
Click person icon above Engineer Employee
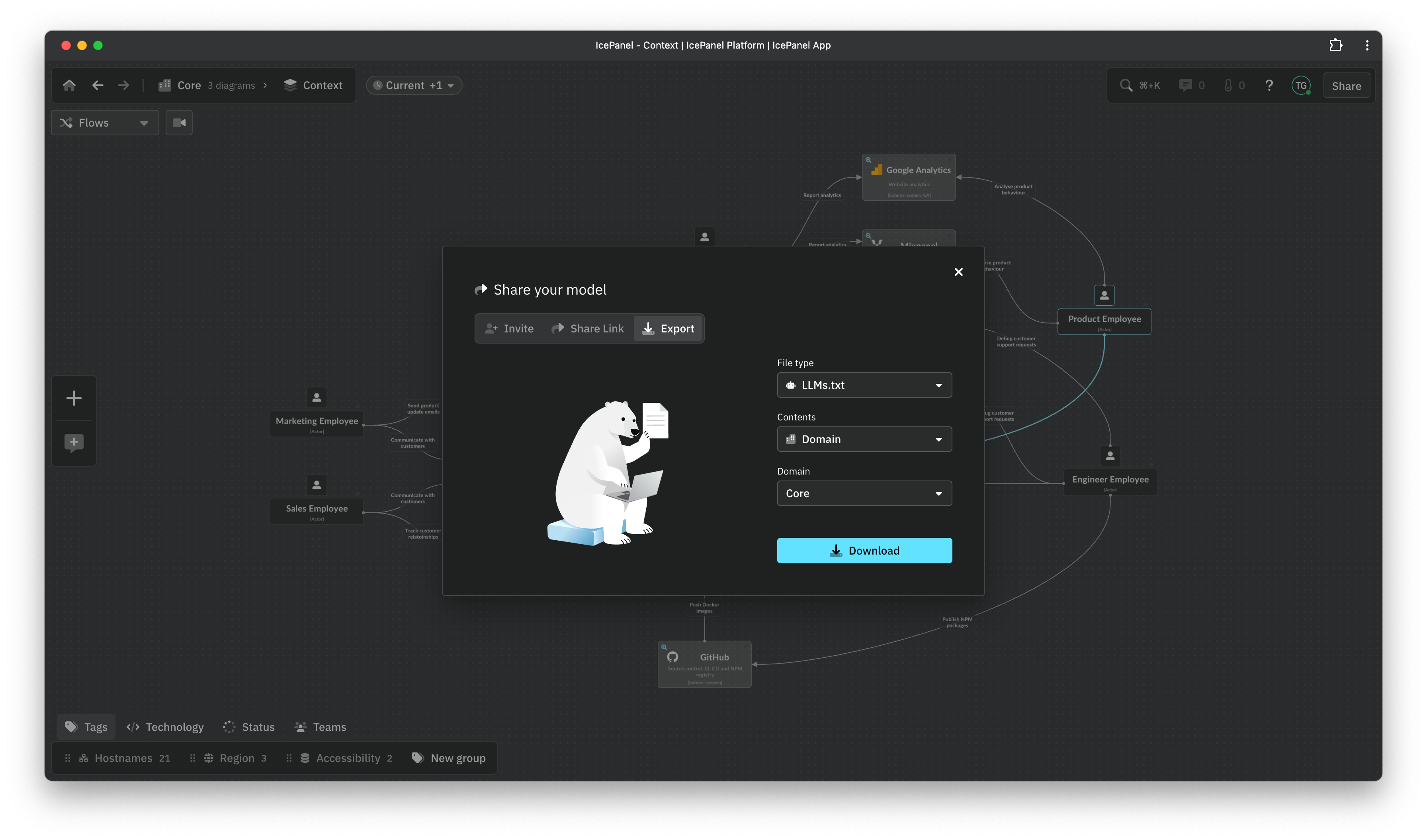(1110, 456)
